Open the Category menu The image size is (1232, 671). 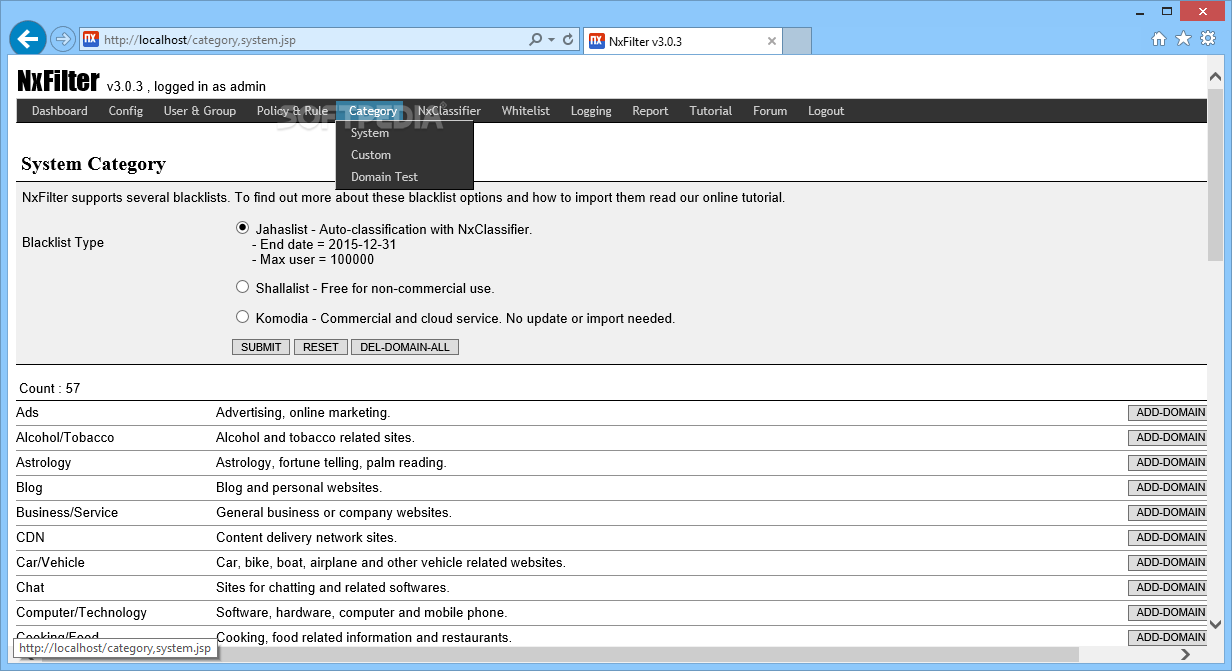[373, 111]
